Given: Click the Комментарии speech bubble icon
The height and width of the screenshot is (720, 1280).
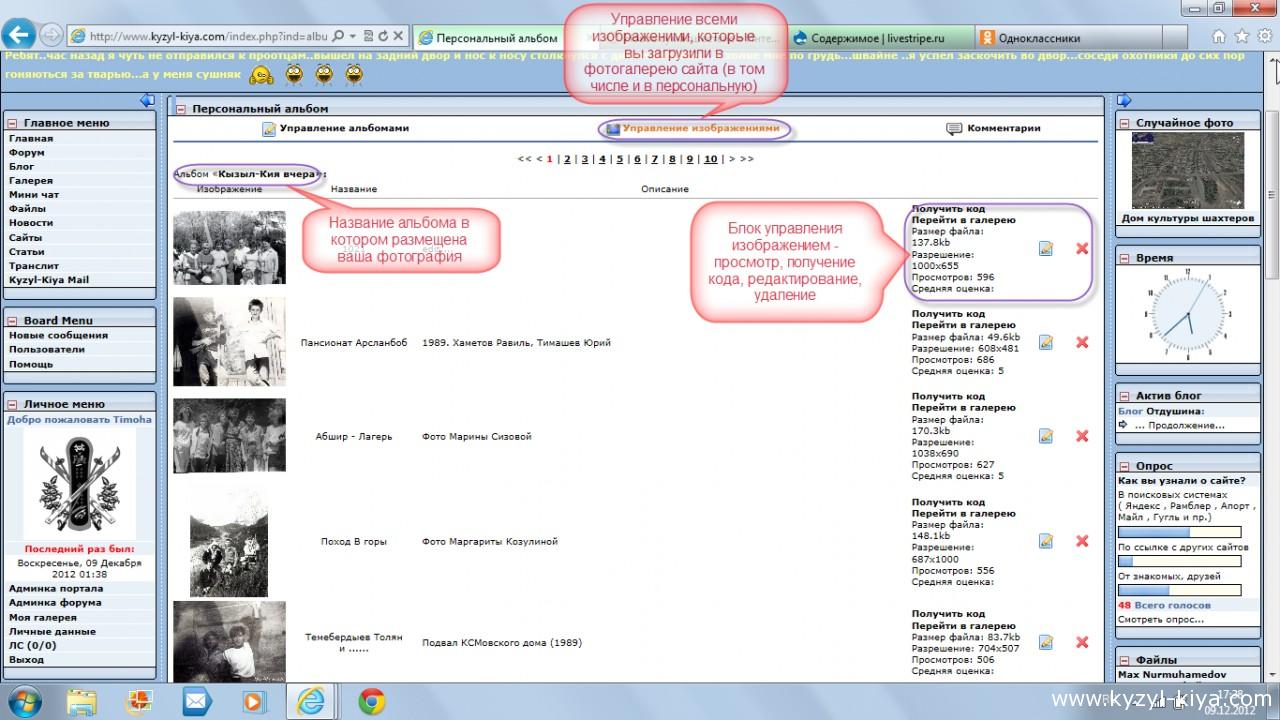Looking at the screenshot, I should coord(954,129).
